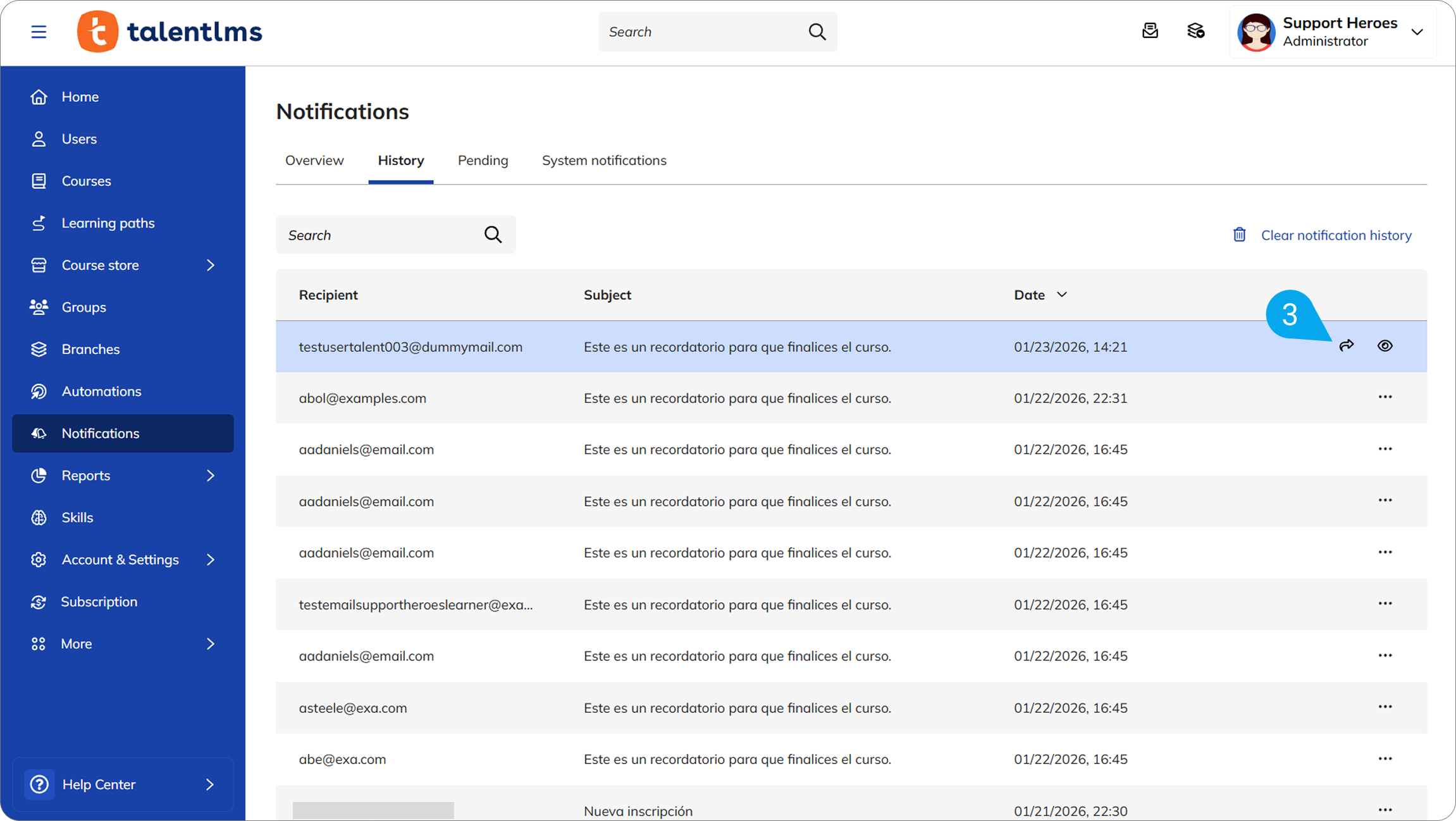Go to Automations in sidebar
The image size is (1456, 821).
tap(101, 392)
